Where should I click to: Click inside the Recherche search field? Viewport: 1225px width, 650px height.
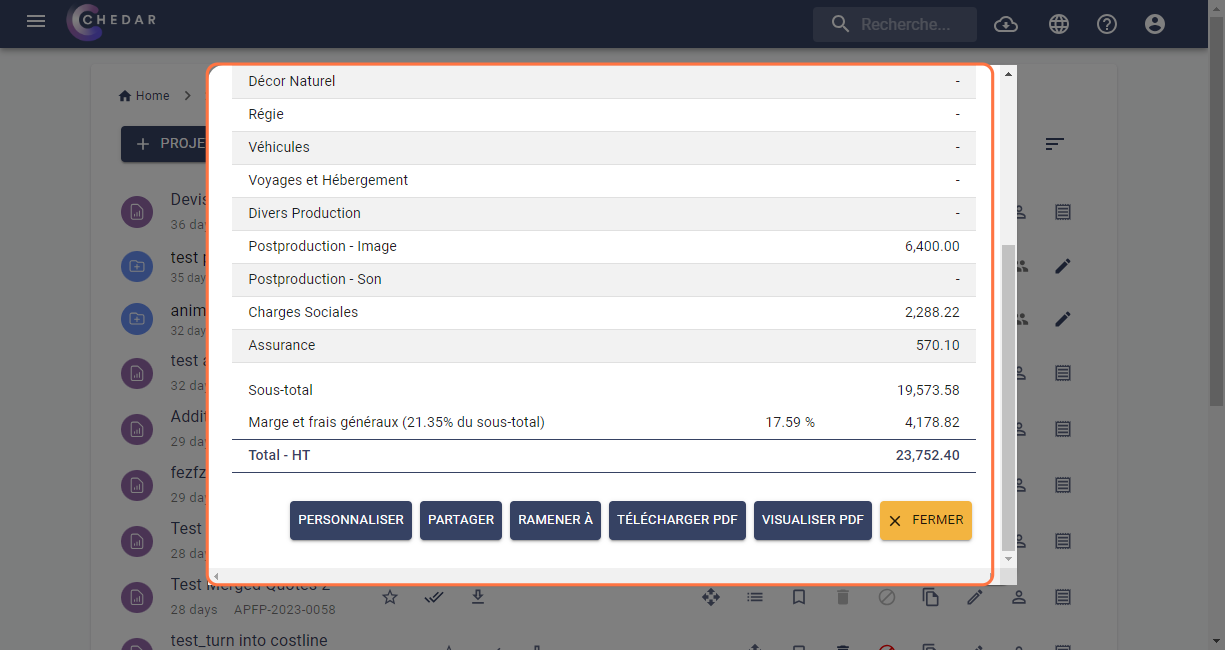pyautogui.click(x=895, y=24)
